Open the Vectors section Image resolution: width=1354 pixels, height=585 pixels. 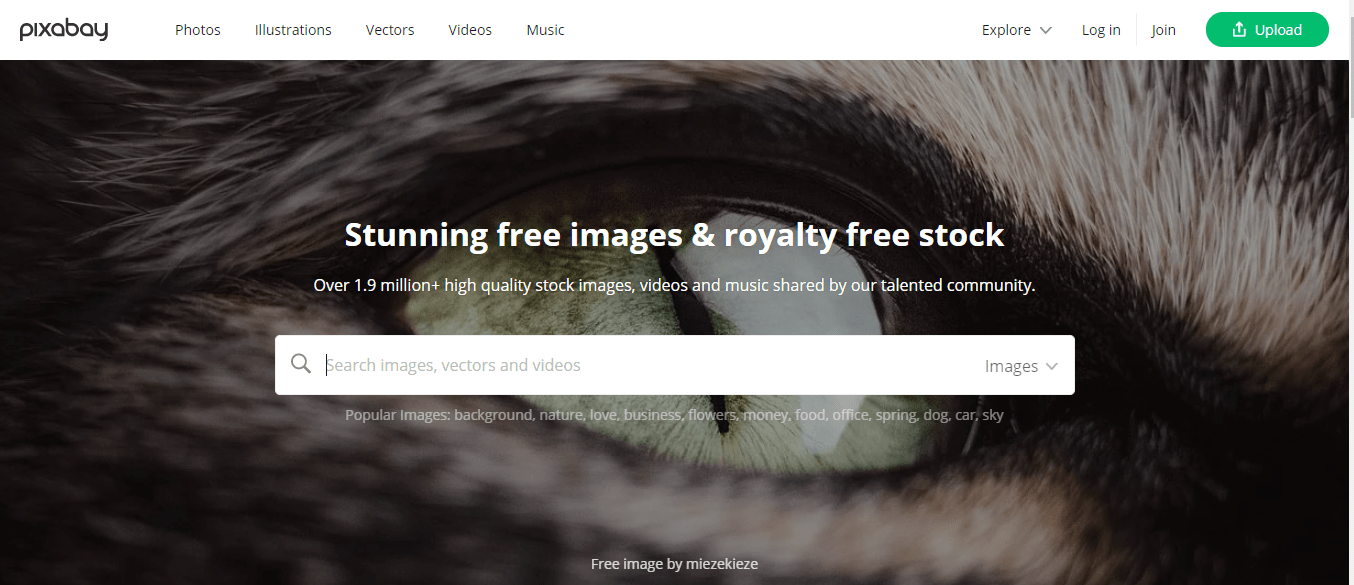(390, 30)
